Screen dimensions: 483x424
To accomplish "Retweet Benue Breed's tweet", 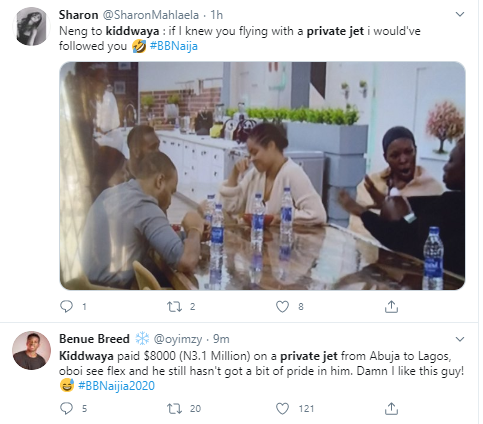I will [174, 408].
